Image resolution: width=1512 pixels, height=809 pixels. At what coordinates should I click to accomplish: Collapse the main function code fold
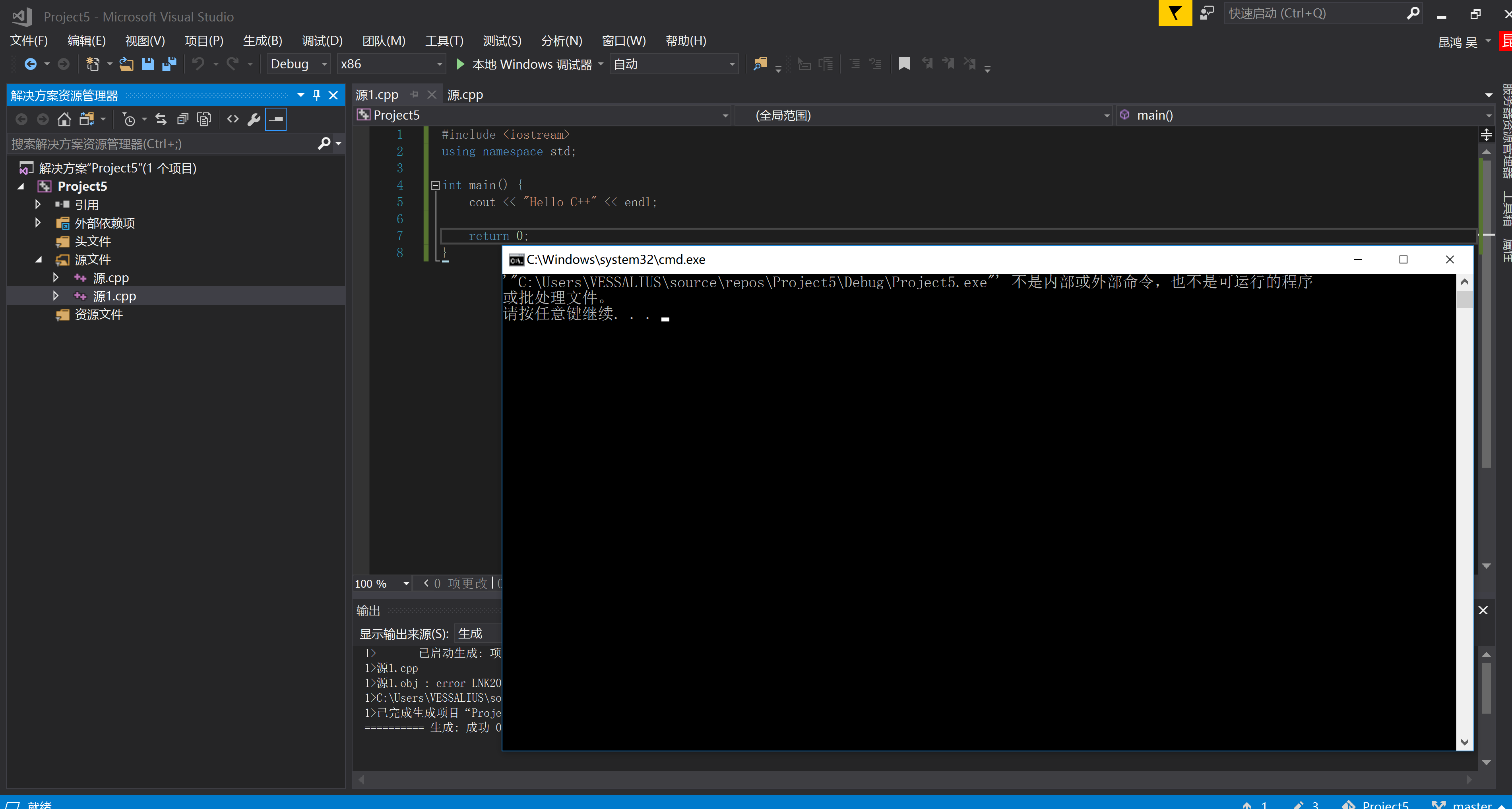pos(436,186)
